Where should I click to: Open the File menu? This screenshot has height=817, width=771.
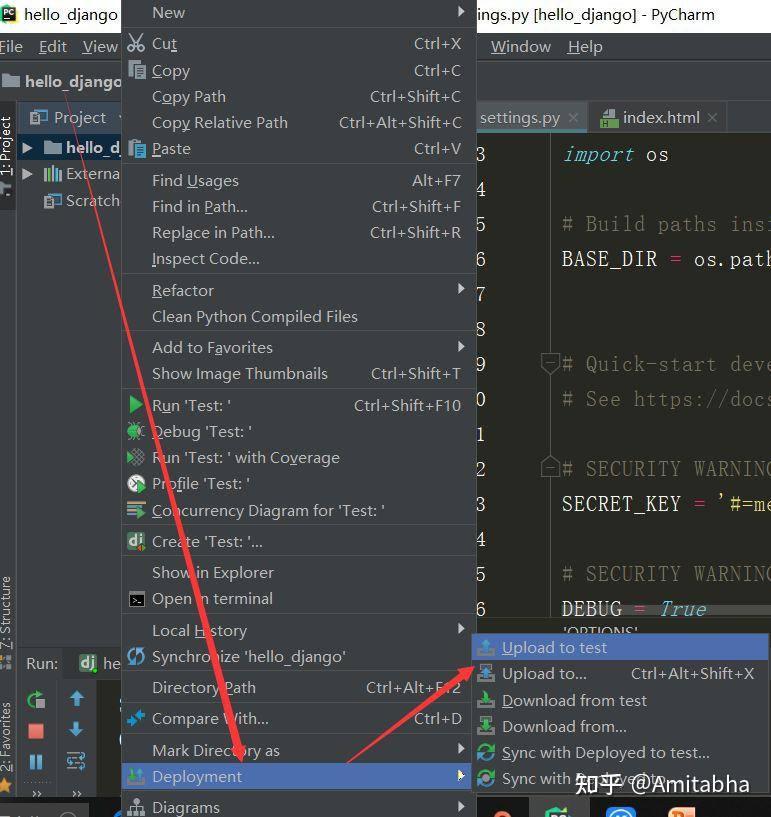click(11, 47)
